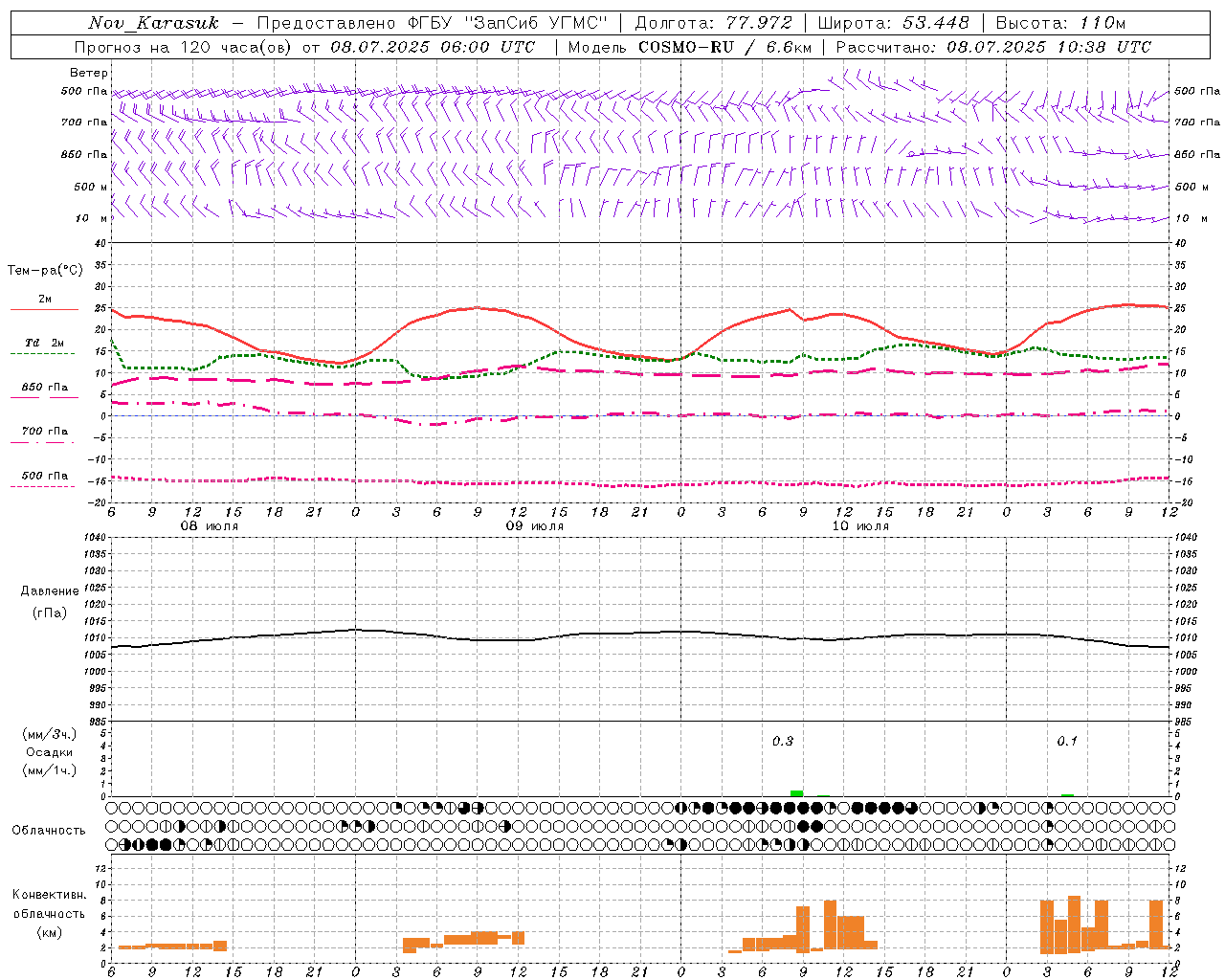Click the '(гПа)' unit under Давление

pyautogui.click(x=49, y=612)
